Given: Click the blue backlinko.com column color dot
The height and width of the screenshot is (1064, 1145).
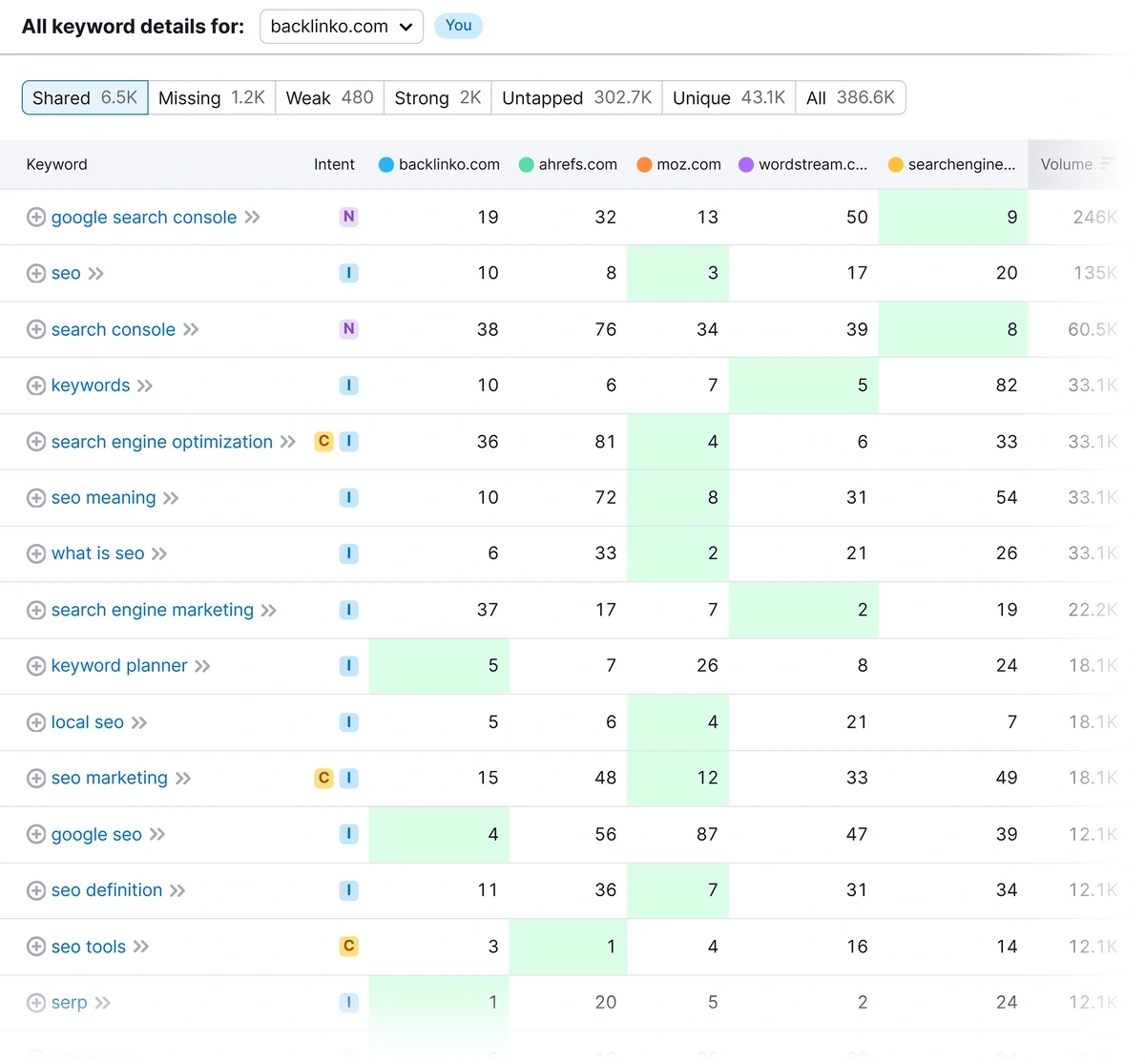Looking at the screenshot, I should point(386,164).
